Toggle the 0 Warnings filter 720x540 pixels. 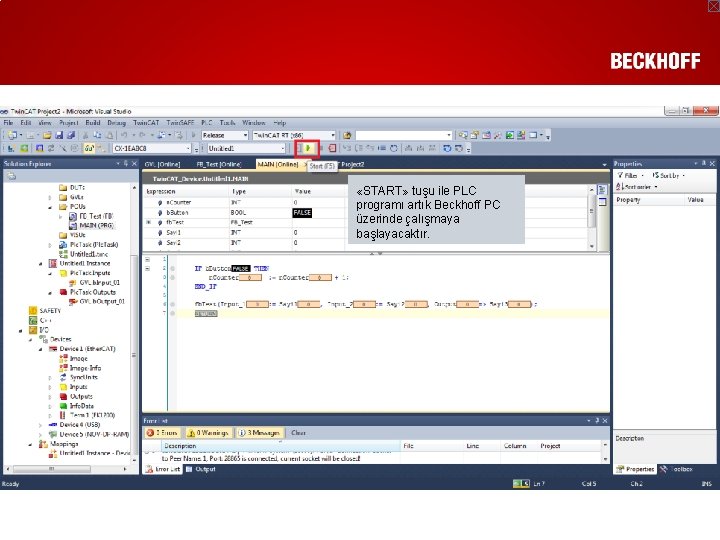pos(208,433)
